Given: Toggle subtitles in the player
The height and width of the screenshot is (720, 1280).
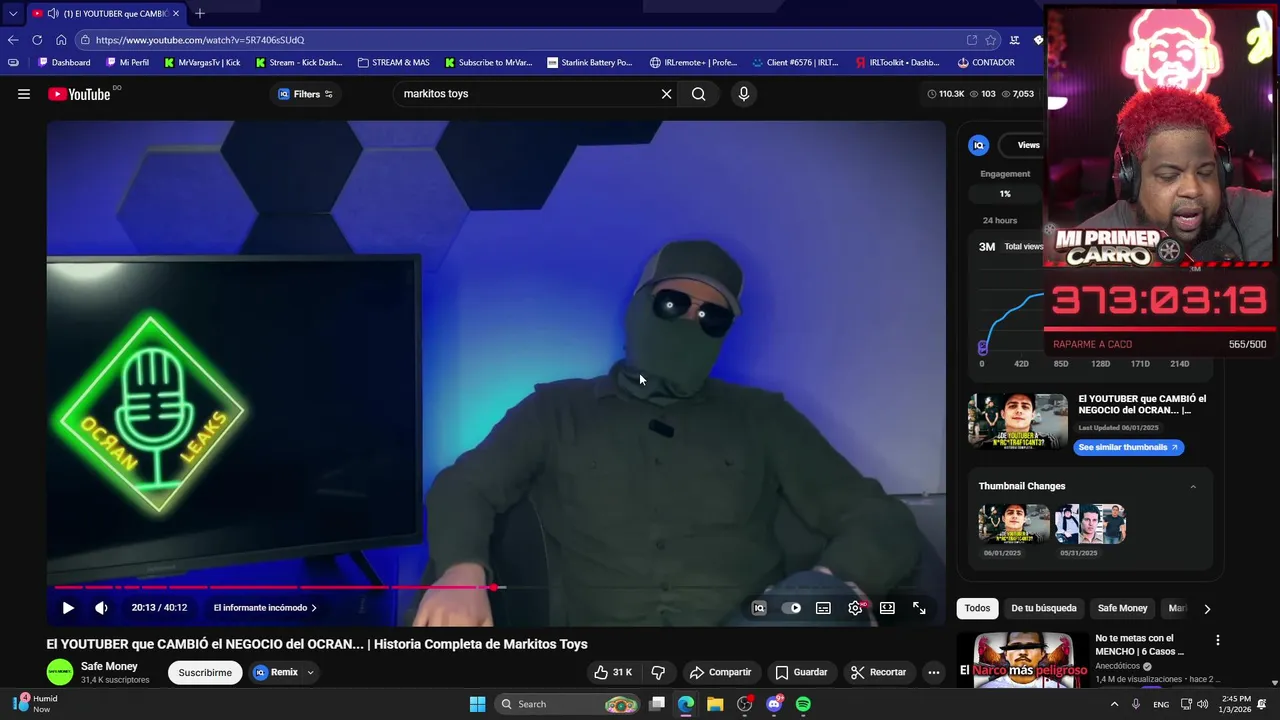Looking at the screenshot, I should (823, 608).
